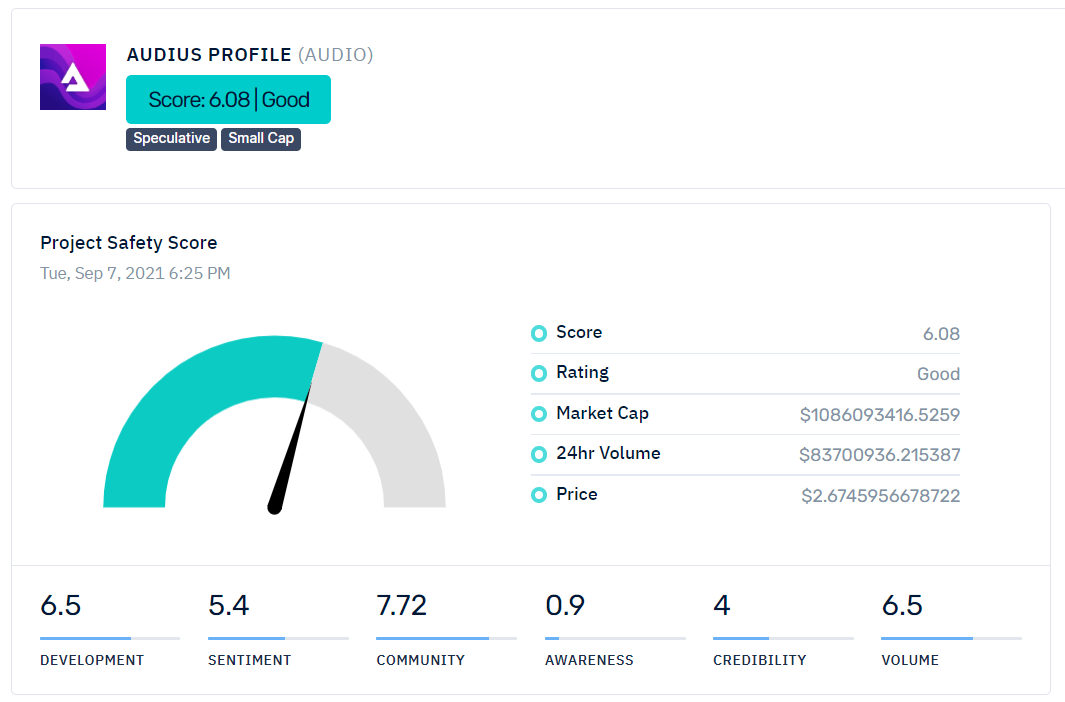
Task: Click the AUDIUS PROFILE heading
Action: pyautogui.click(x=209, y=55)
